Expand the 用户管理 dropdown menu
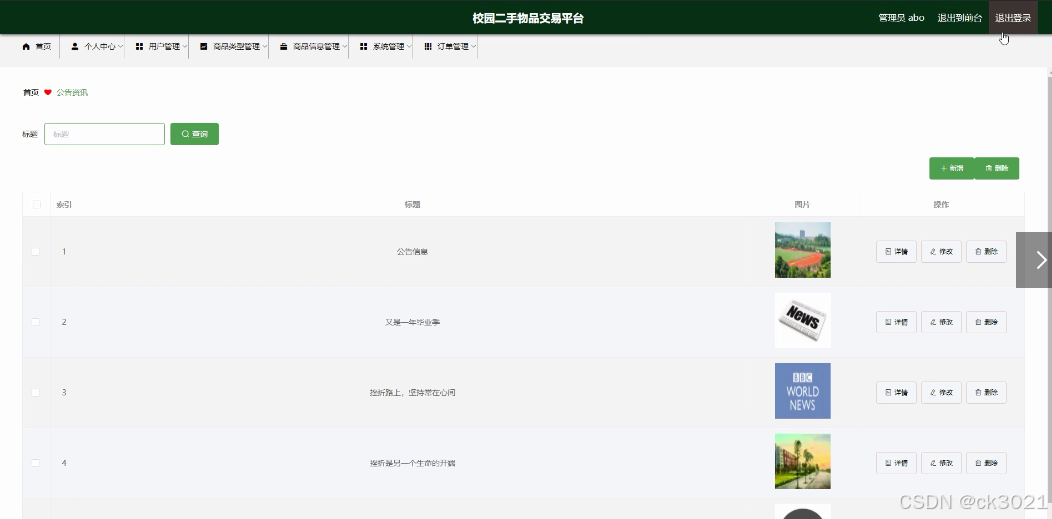This screenshot has width=1052, height=519. click(161, 47)
